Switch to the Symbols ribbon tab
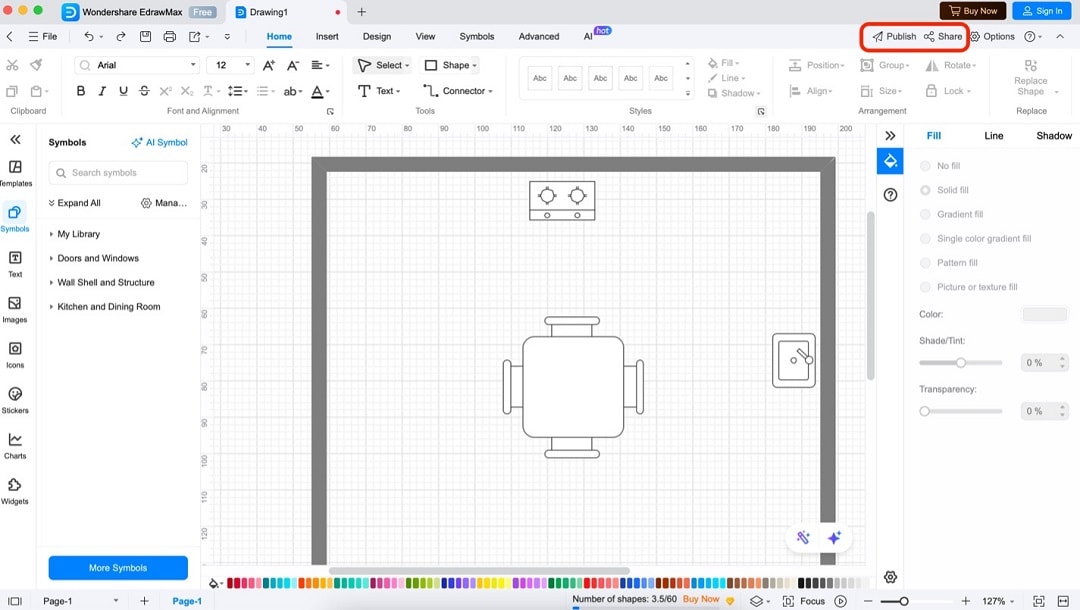Image resolution: width=1080 pixels, height=610 pixels. [477, 36]
